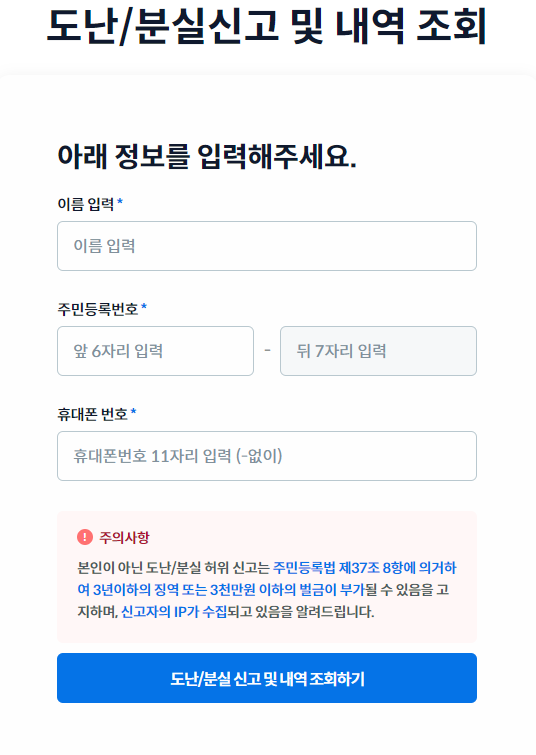
Task: Click the required asterisk next to 이름 입력
Action: [x=120, y=201]
